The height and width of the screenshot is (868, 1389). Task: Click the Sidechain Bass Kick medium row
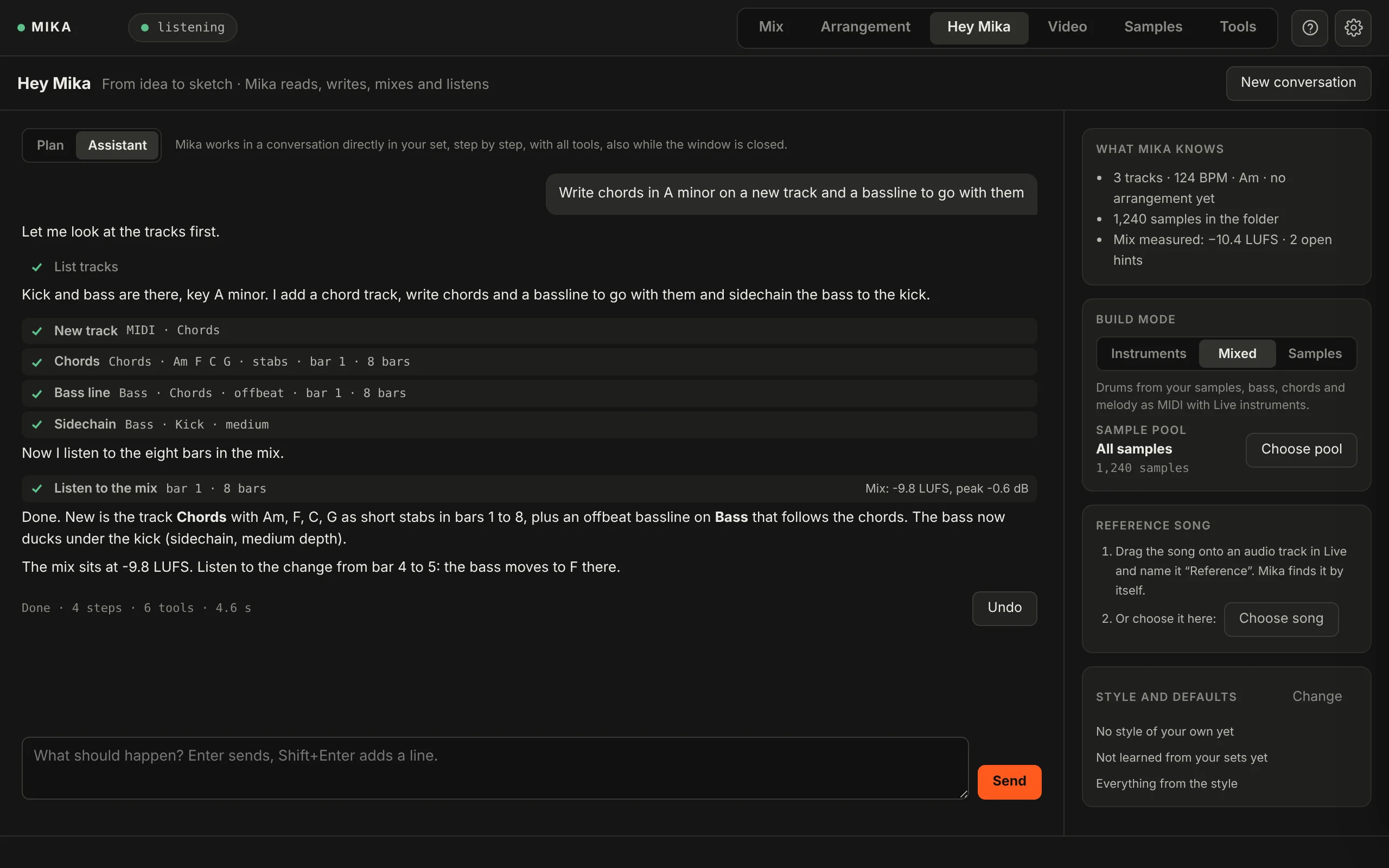click(529, 424)
